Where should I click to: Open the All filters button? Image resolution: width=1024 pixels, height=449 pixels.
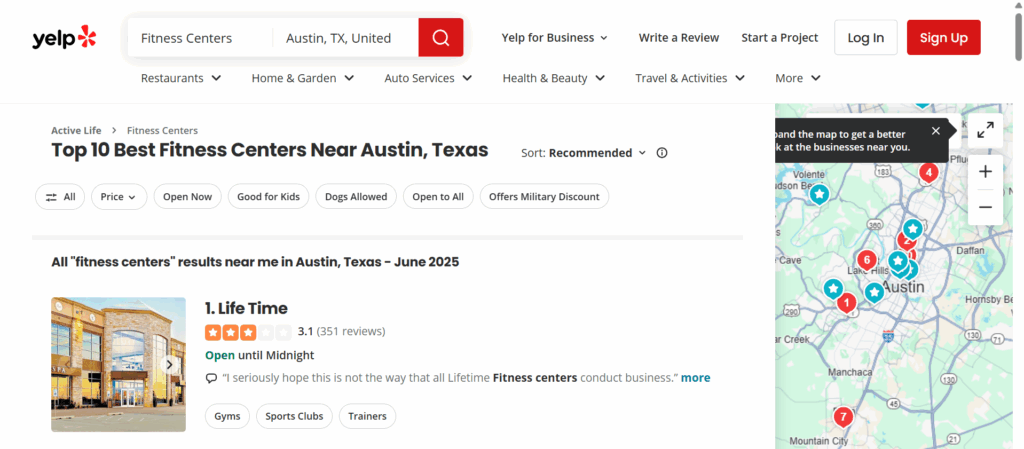coord(60,196)
